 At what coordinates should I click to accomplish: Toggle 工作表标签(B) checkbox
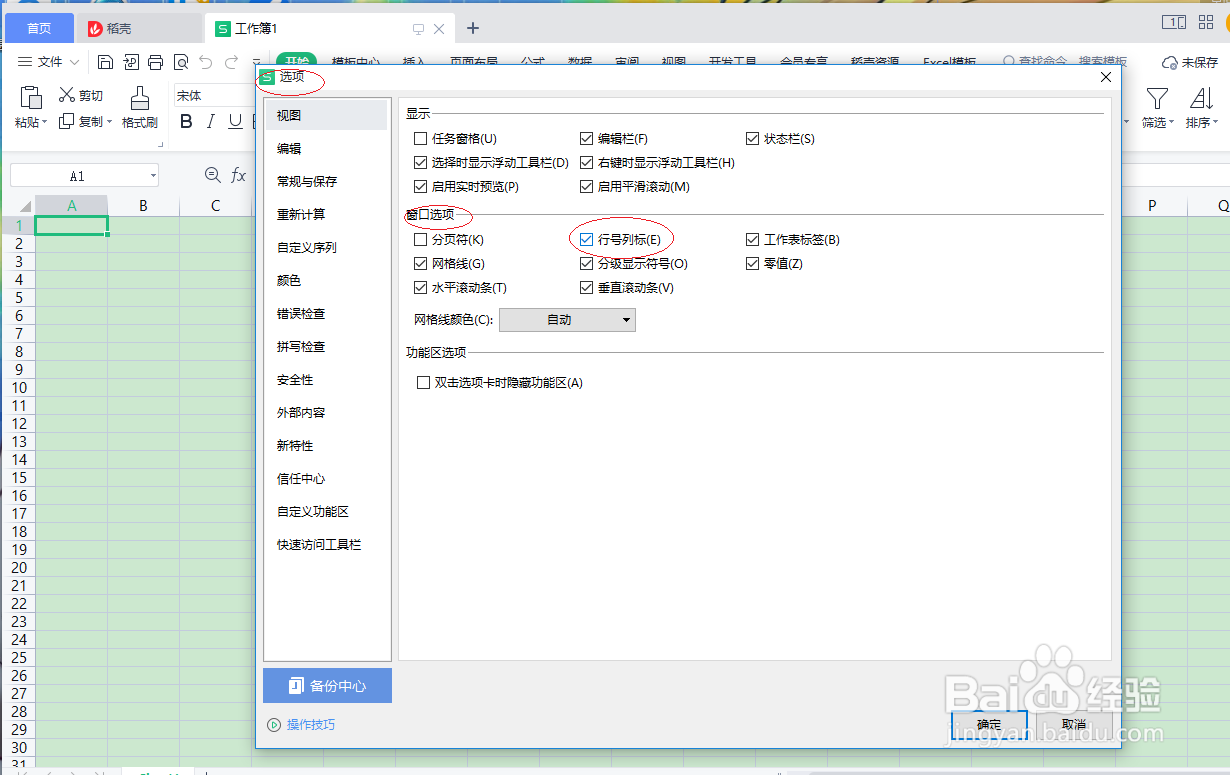(752, 240)
